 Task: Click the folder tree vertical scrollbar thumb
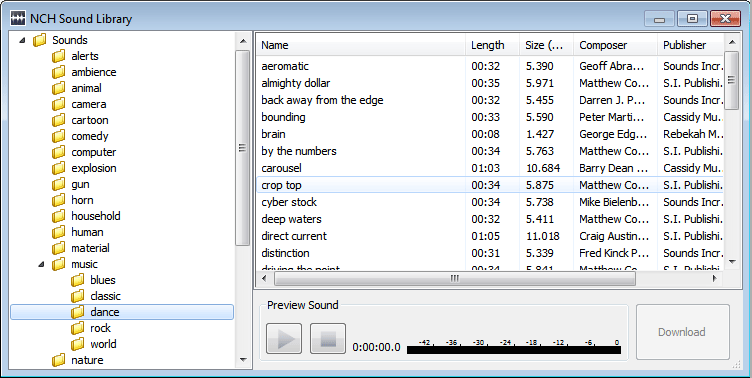(243, 148)
